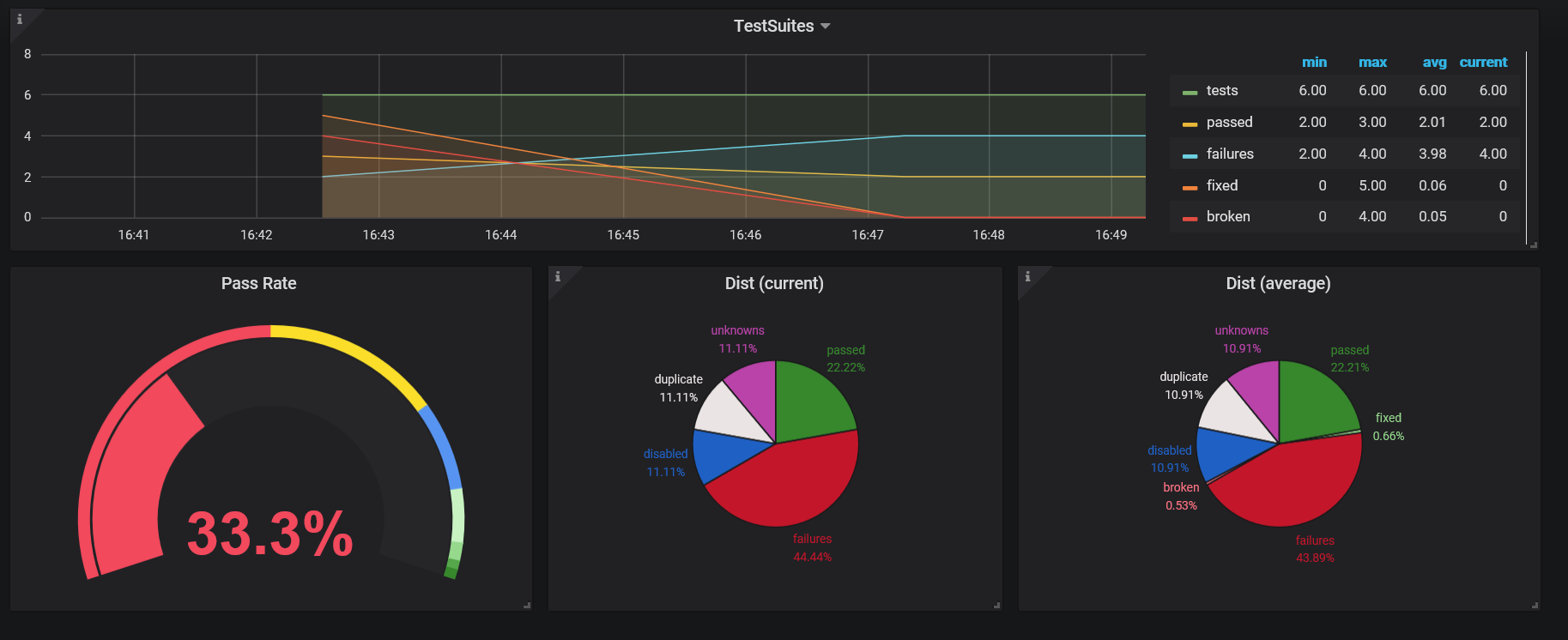Select the duplicate 11.11% pie label
This screenshot has height=640, width=1568.
pos(678,388)
